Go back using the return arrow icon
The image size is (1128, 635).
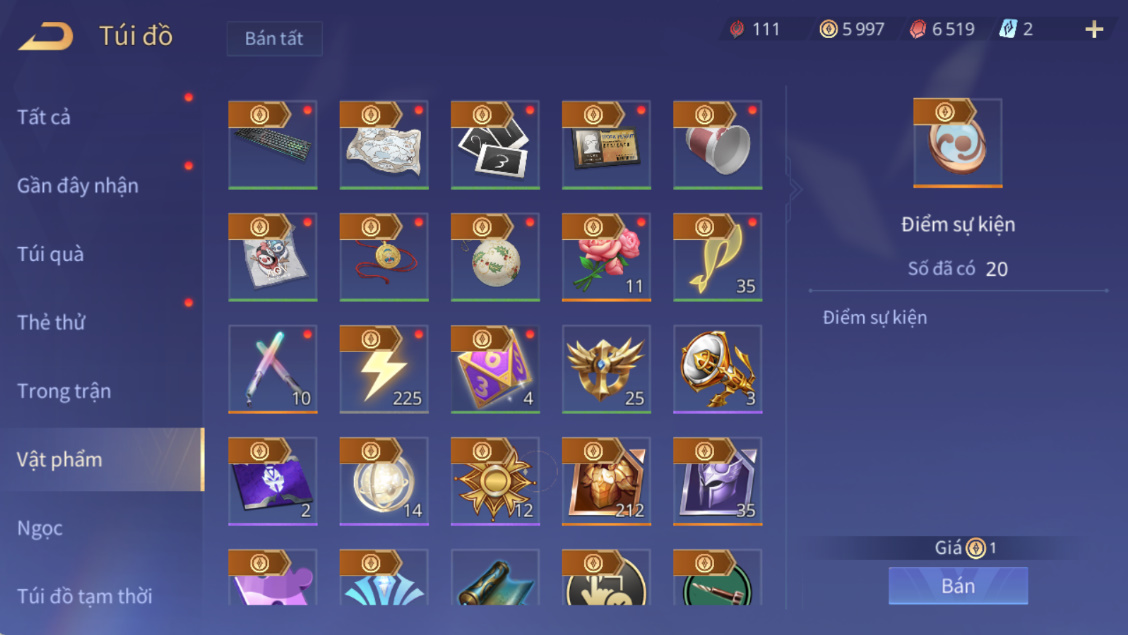click(x=45, y=35)
